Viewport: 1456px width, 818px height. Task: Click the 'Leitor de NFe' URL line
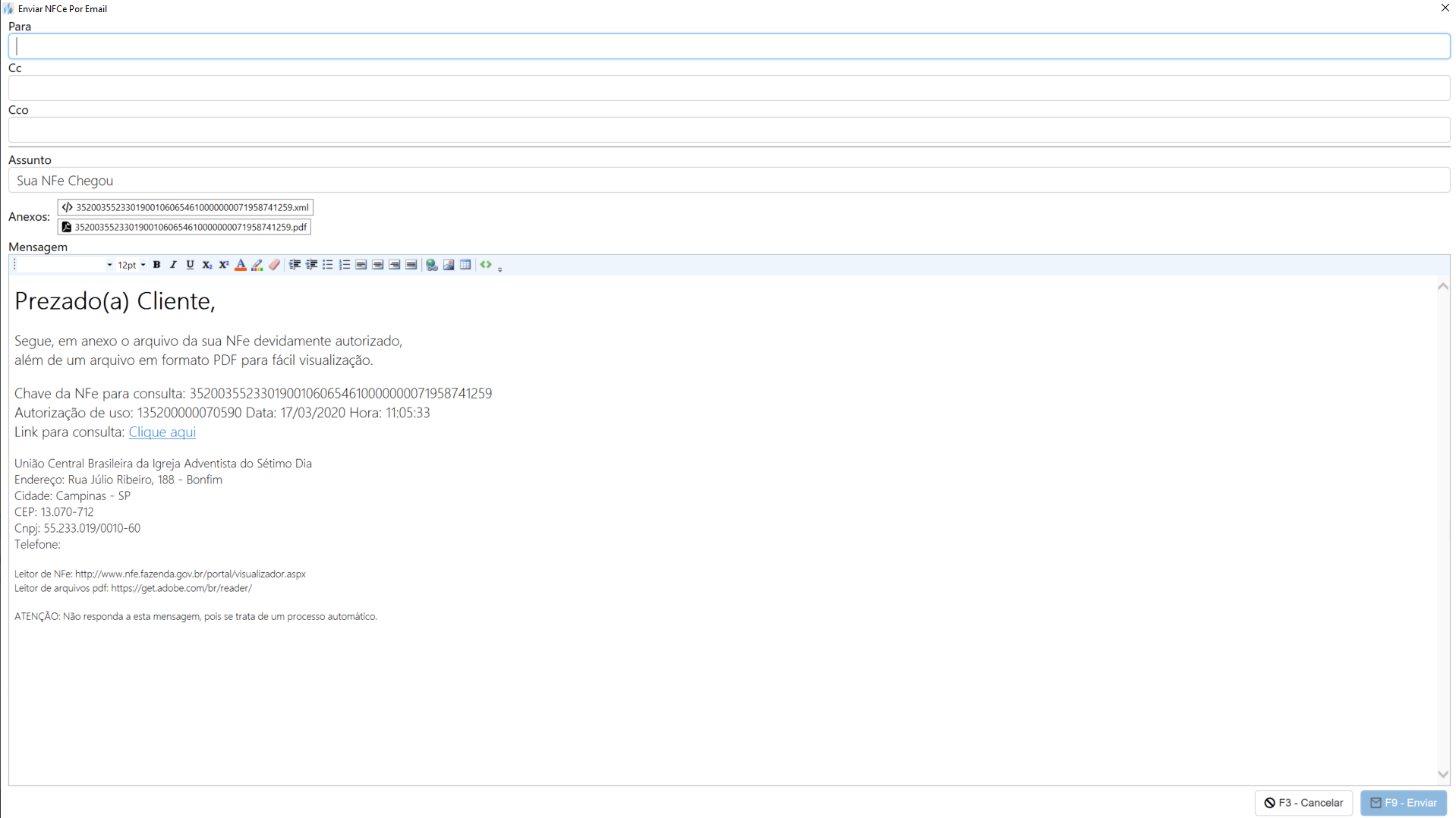160,574
